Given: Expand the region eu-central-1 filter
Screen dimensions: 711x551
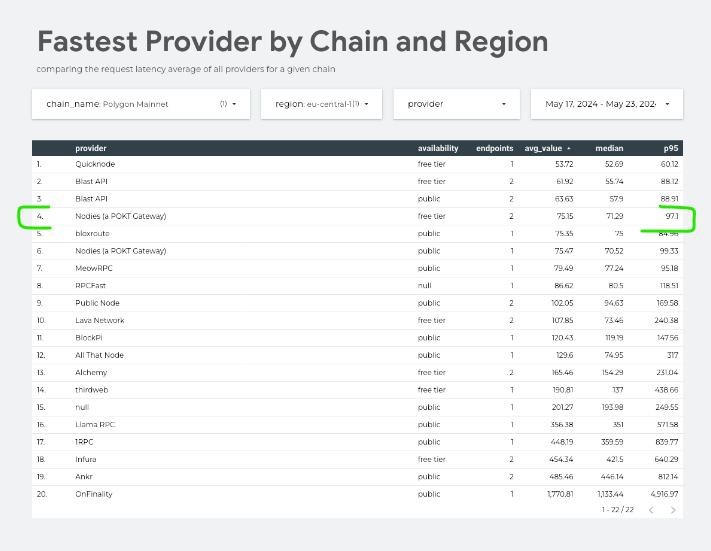Looking at the screenshot, I should (x=321, y=104).
